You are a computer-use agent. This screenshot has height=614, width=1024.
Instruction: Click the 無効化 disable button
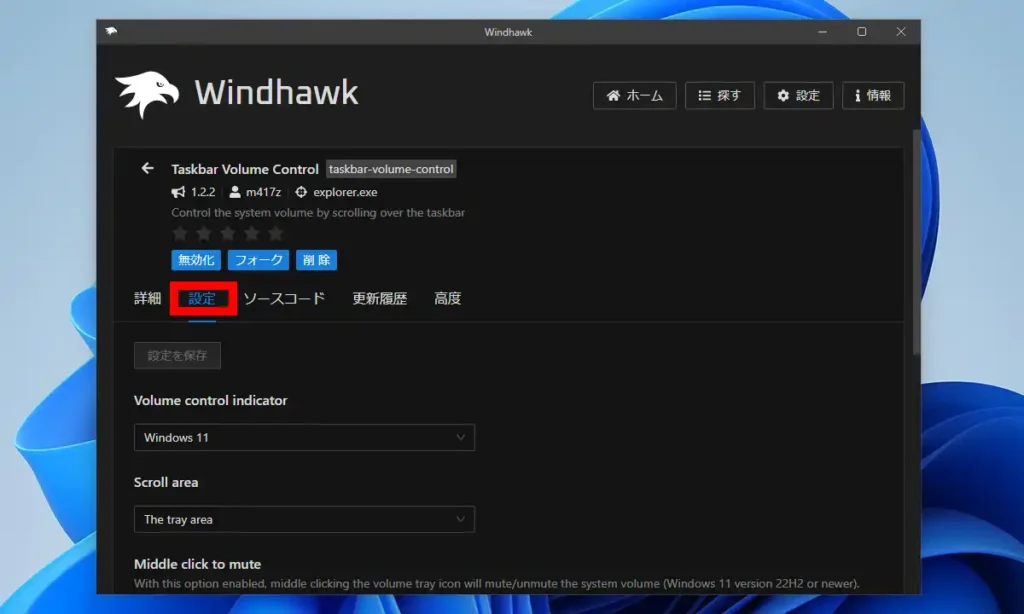point(196,260)
